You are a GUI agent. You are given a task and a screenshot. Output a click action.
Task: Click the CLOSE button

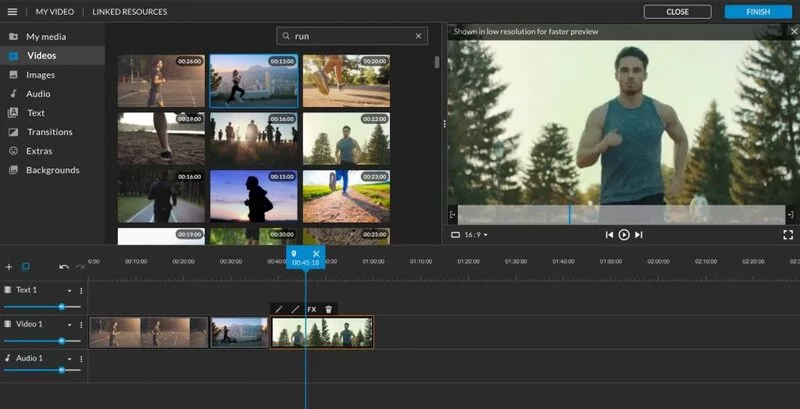[x=677, y=12]
